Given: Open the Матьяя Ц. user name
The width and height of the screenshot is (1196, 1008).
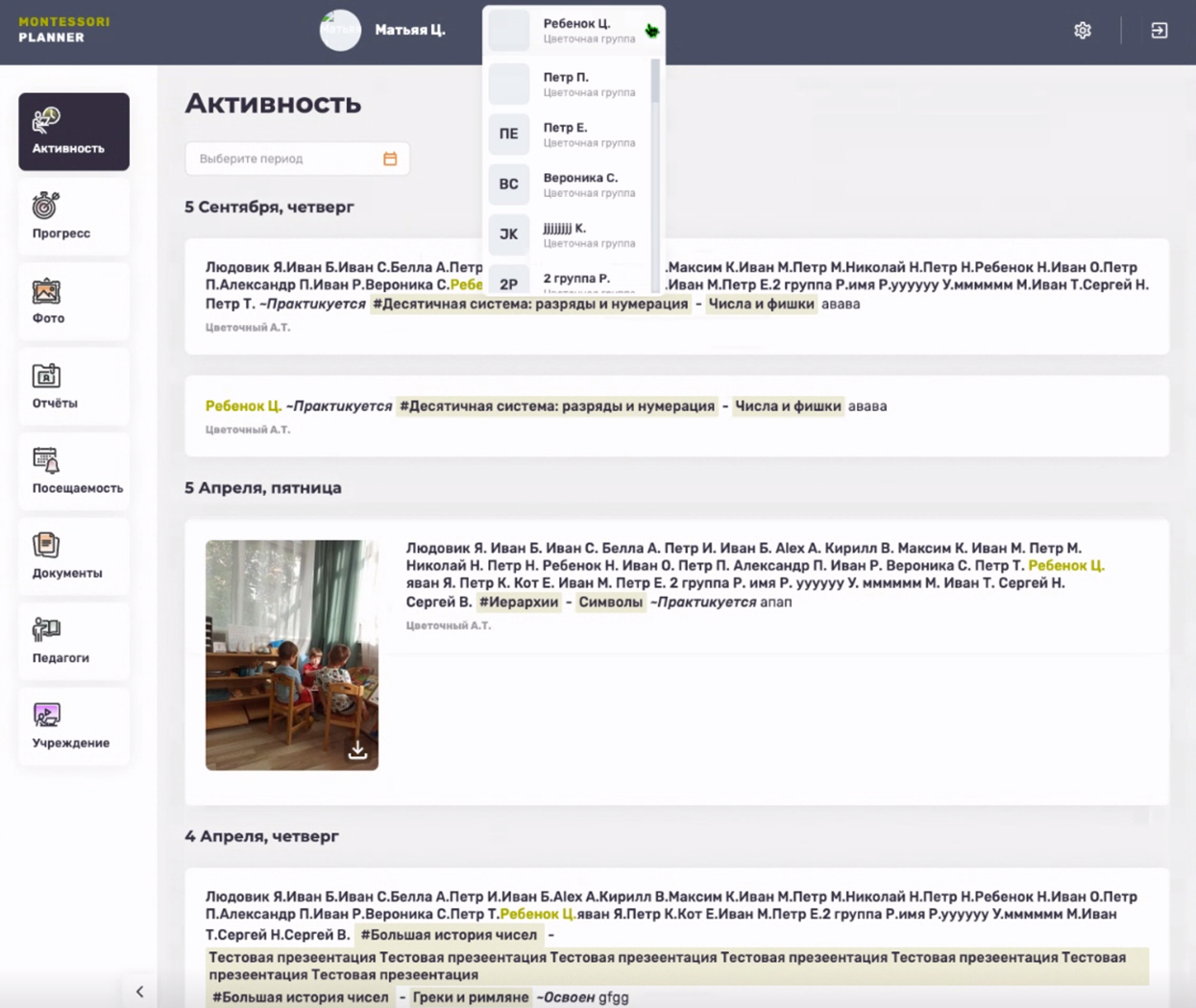Looking at the screenshot, I should point(410,30).
